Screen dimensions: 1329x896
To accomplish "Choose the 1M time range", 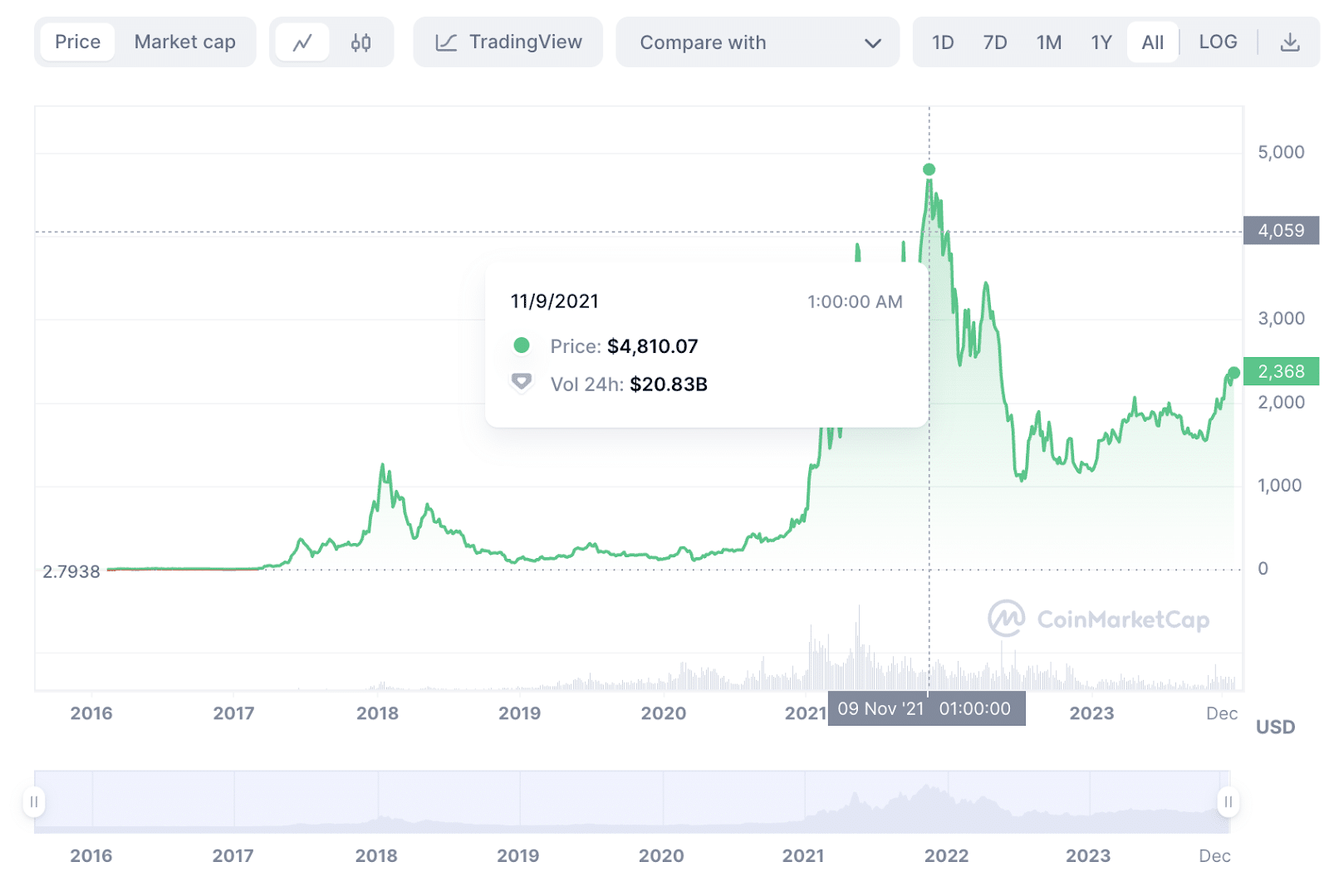I will (1049, 42).
